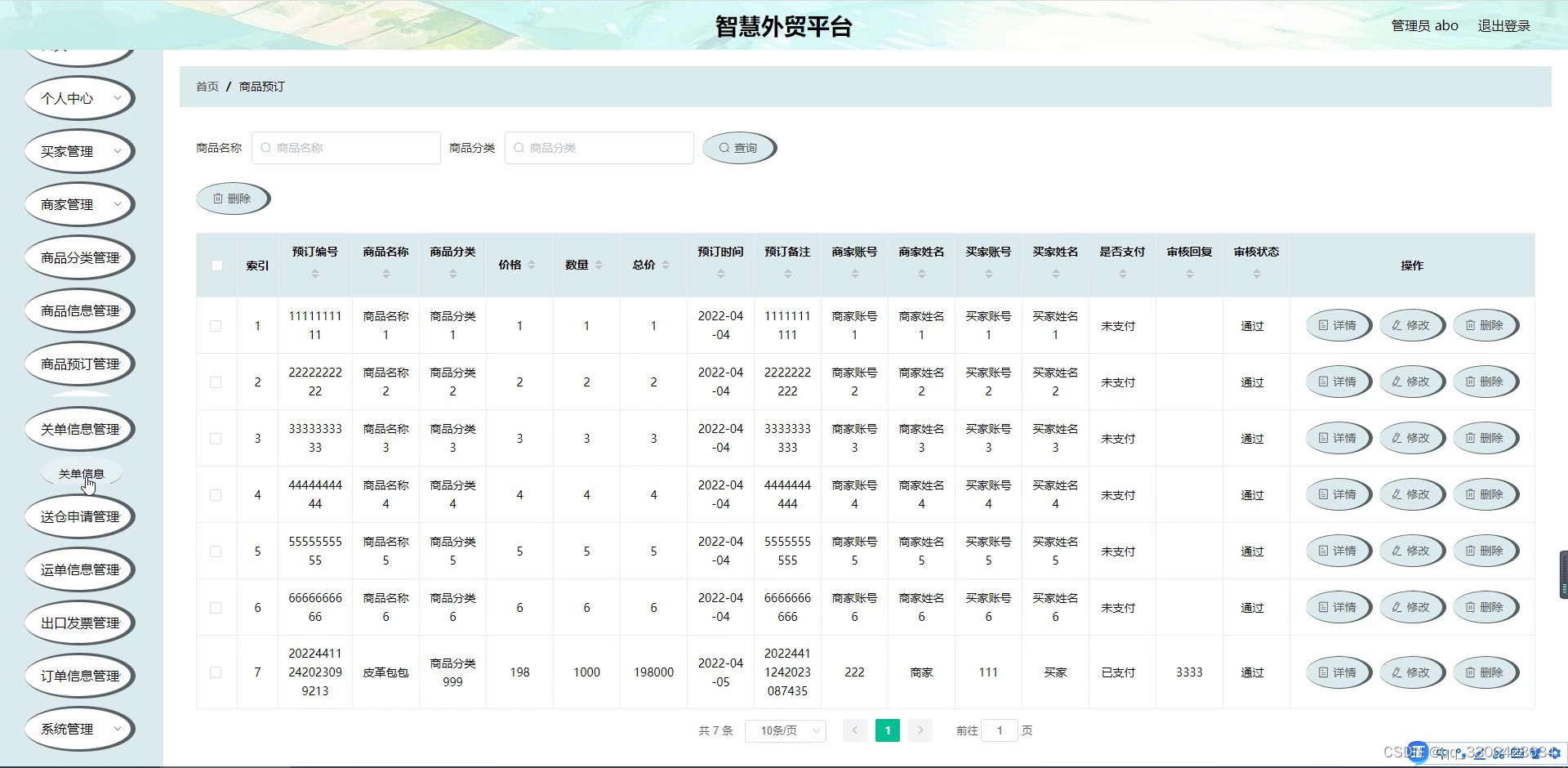Delete the 皮革包包 row using 删除
This screenshot has width=1568, height=768.
coord(1484,672)
